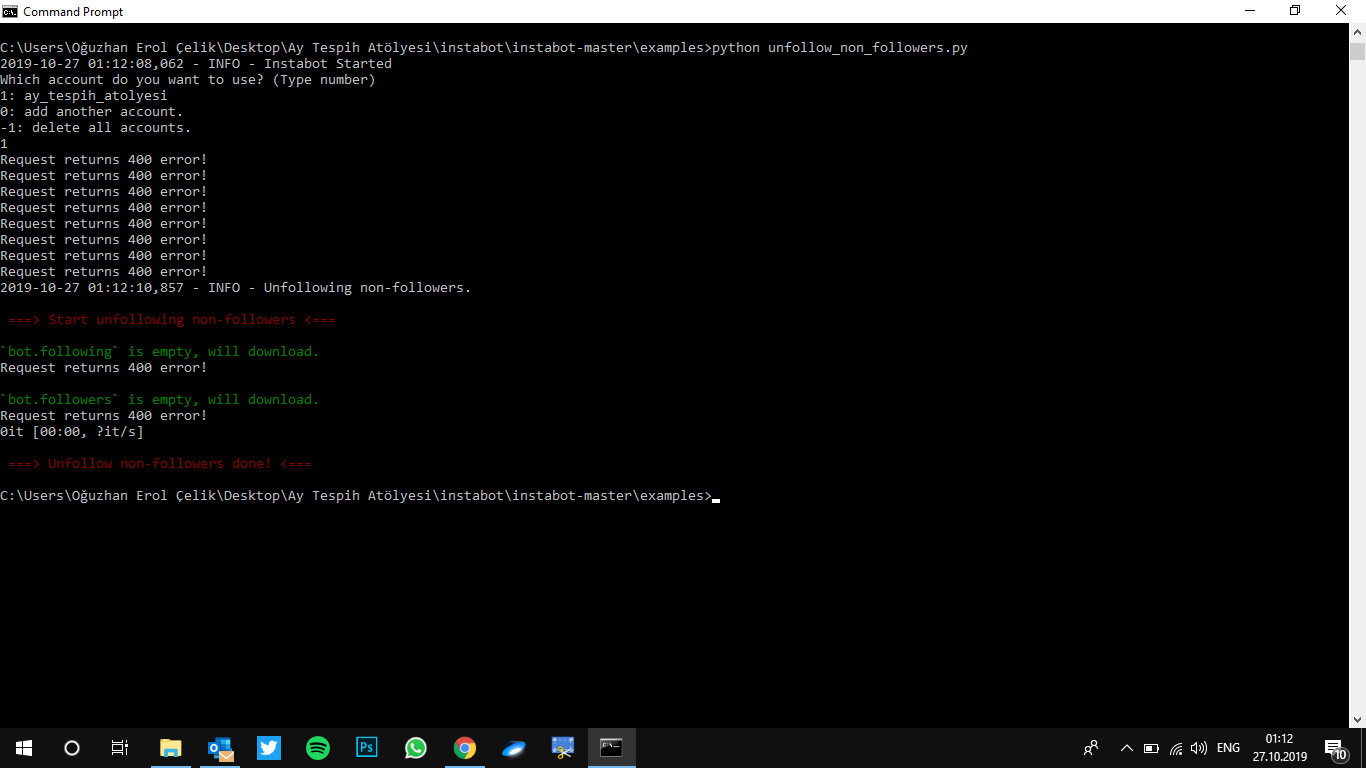1366x768 pixels.
Task: Open the Start menu
Action: click(22, 747)
